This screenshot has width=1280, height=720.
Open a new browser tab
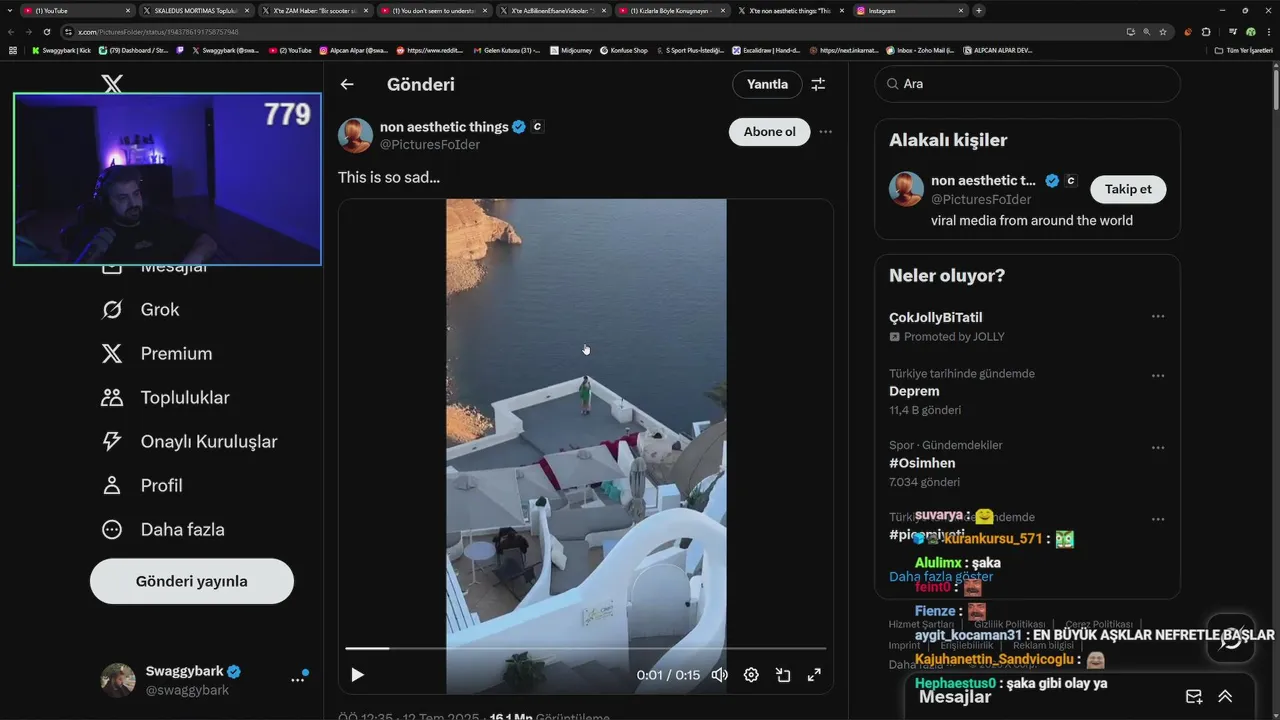(x=979, y=10)
